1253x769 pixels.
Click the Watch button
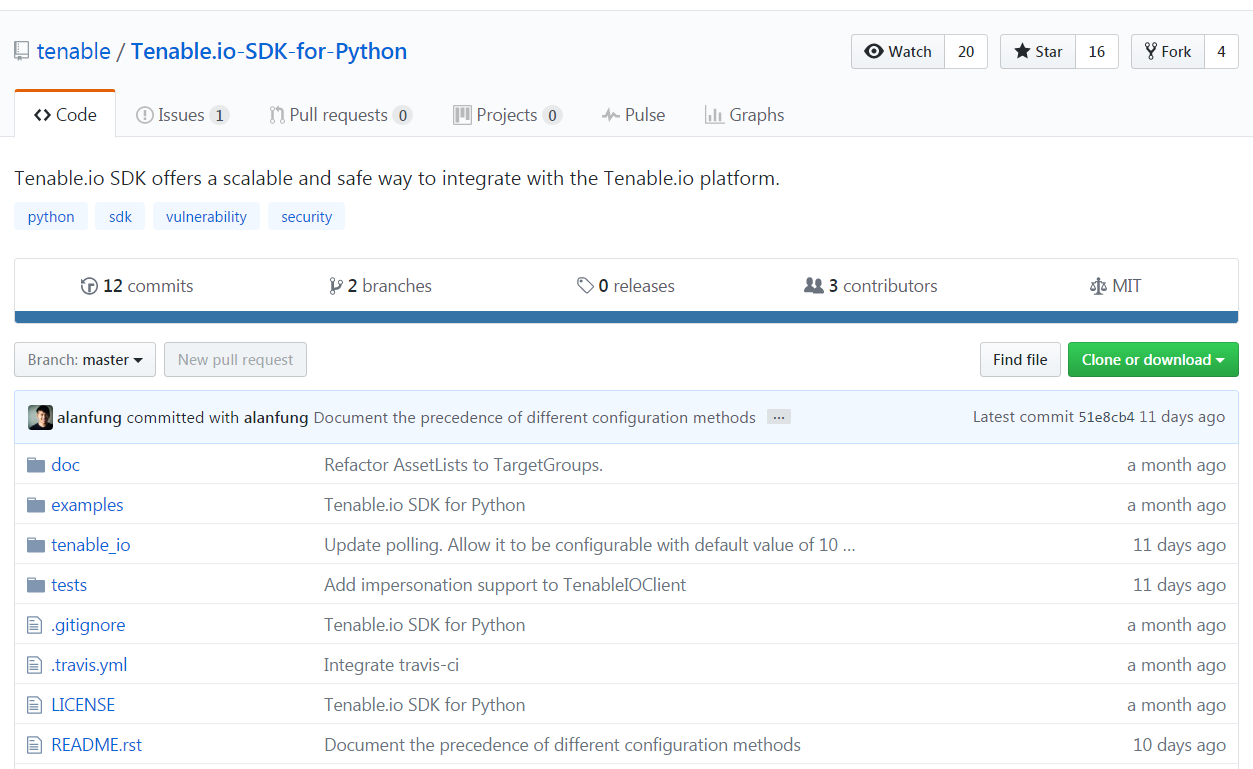[x=898, y=52]
